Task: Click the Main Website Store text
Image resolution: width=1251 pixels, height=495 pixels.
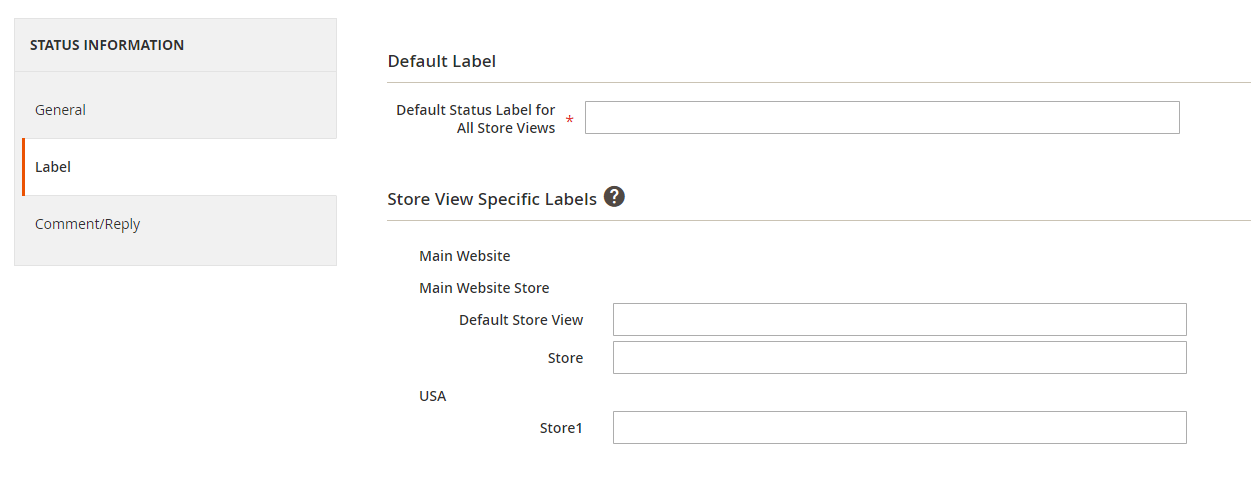Action: [484, 288]
